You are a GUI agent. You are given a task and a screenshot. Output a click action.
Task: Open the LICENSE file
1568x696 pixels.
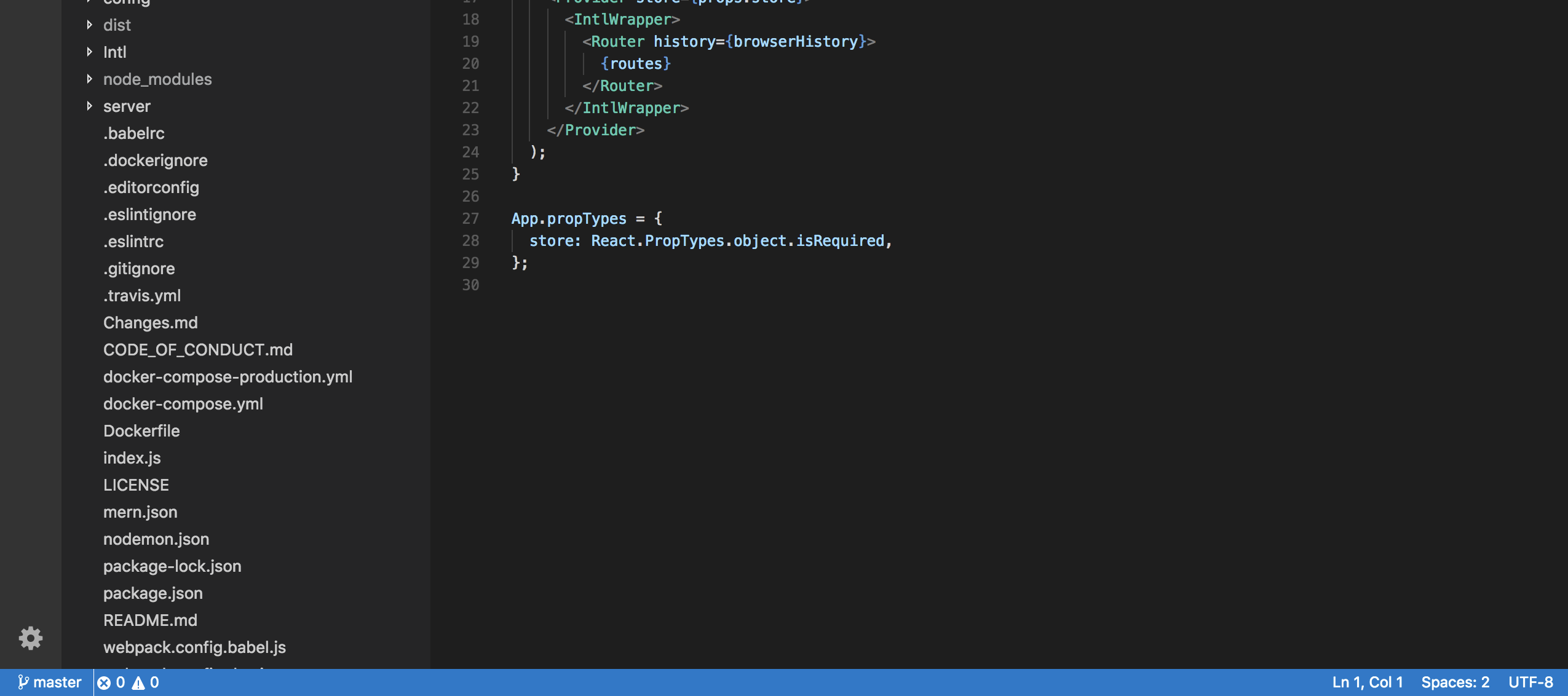coord(136,484)
